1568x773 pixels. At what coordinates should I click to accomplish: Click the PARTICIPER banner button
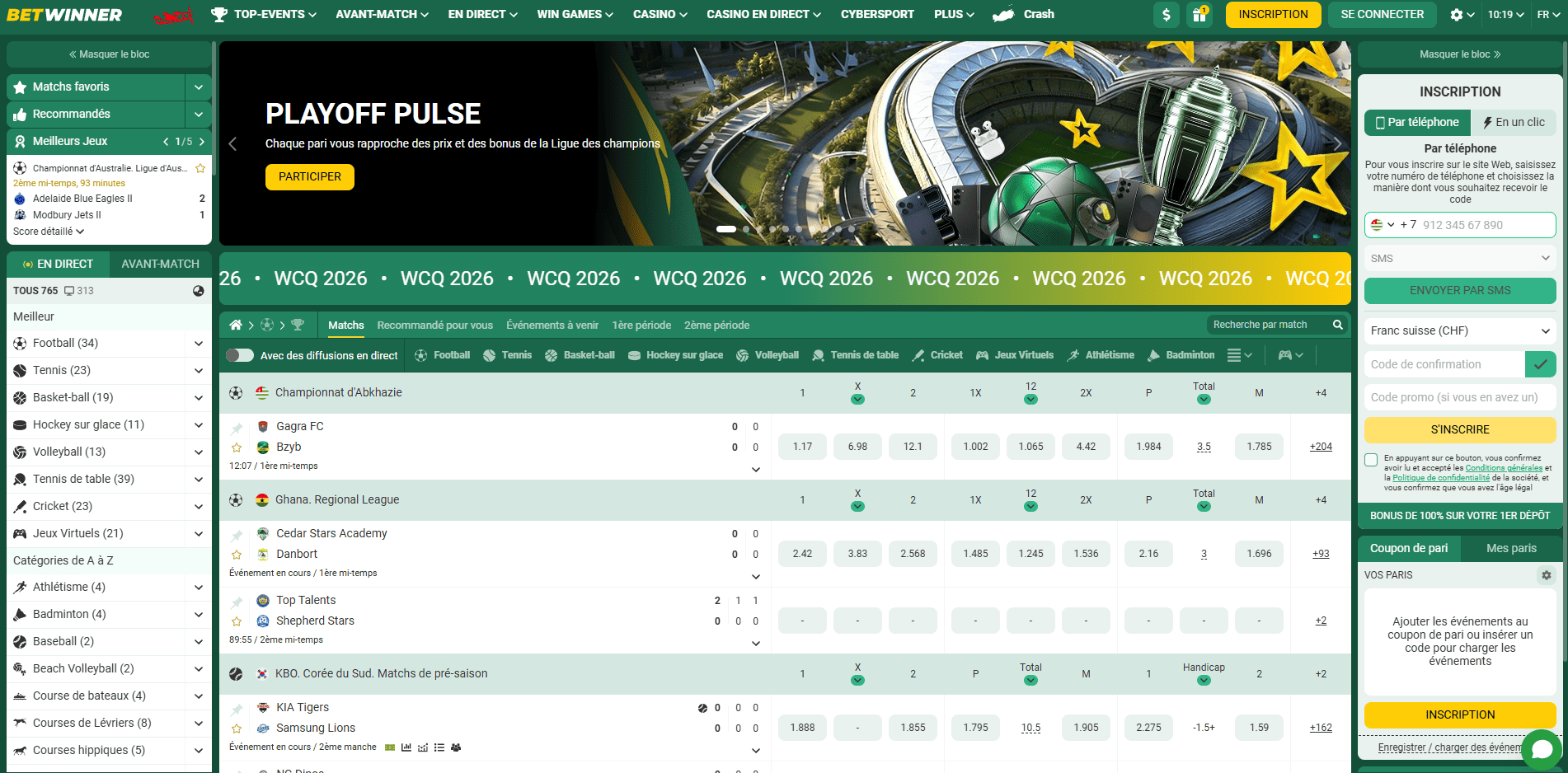(309, 176)
